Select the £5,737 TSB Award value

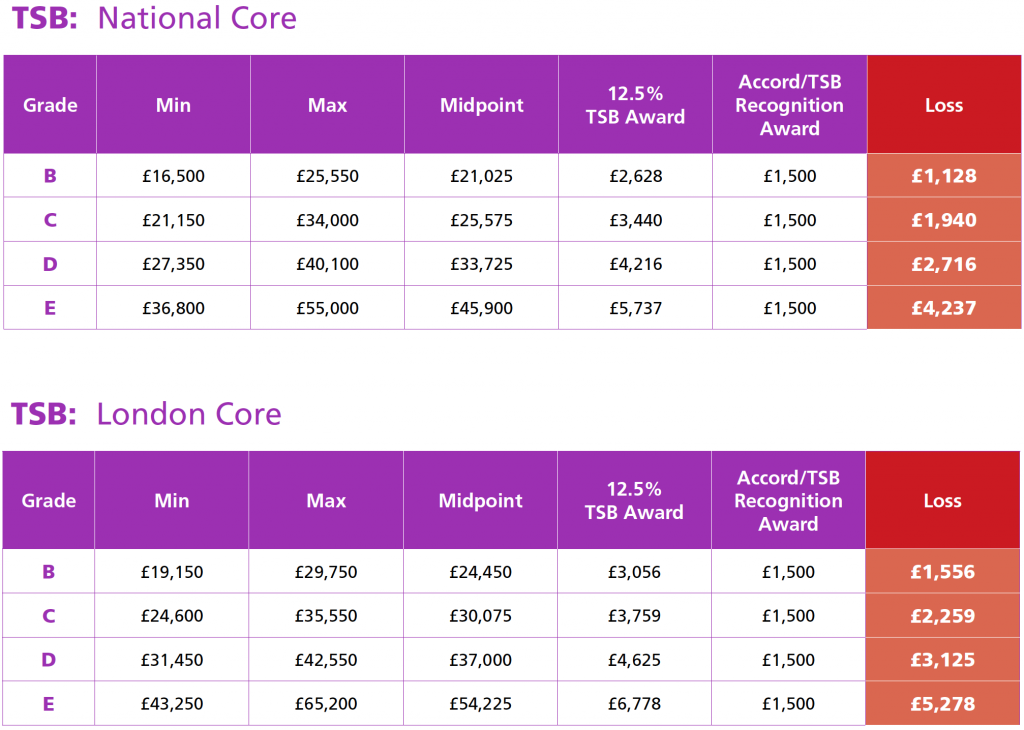click(635, 308)
